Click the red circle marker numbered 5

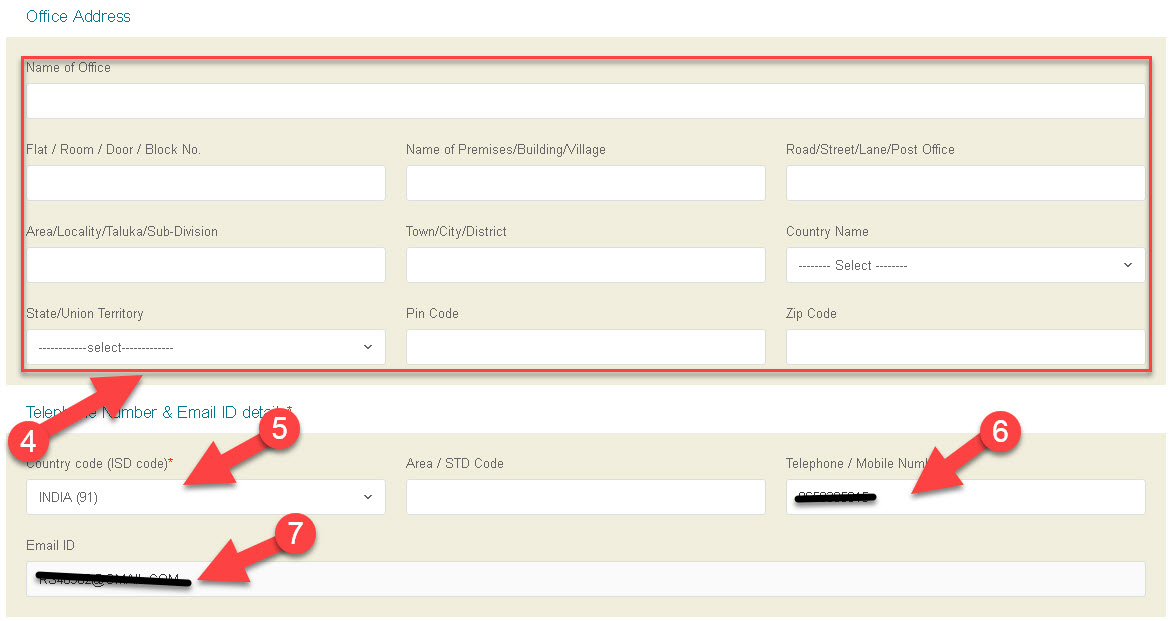click(279, 429)
